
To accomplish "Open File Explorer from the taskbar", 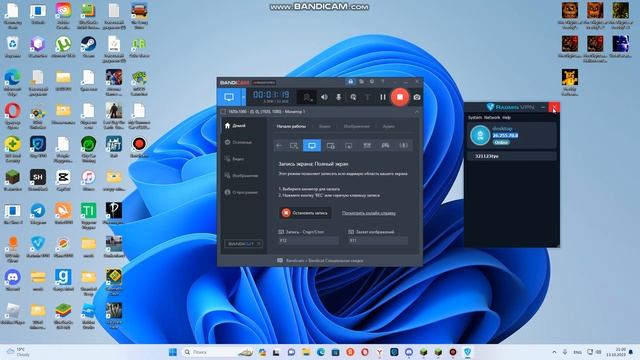I will coord(306,352).
